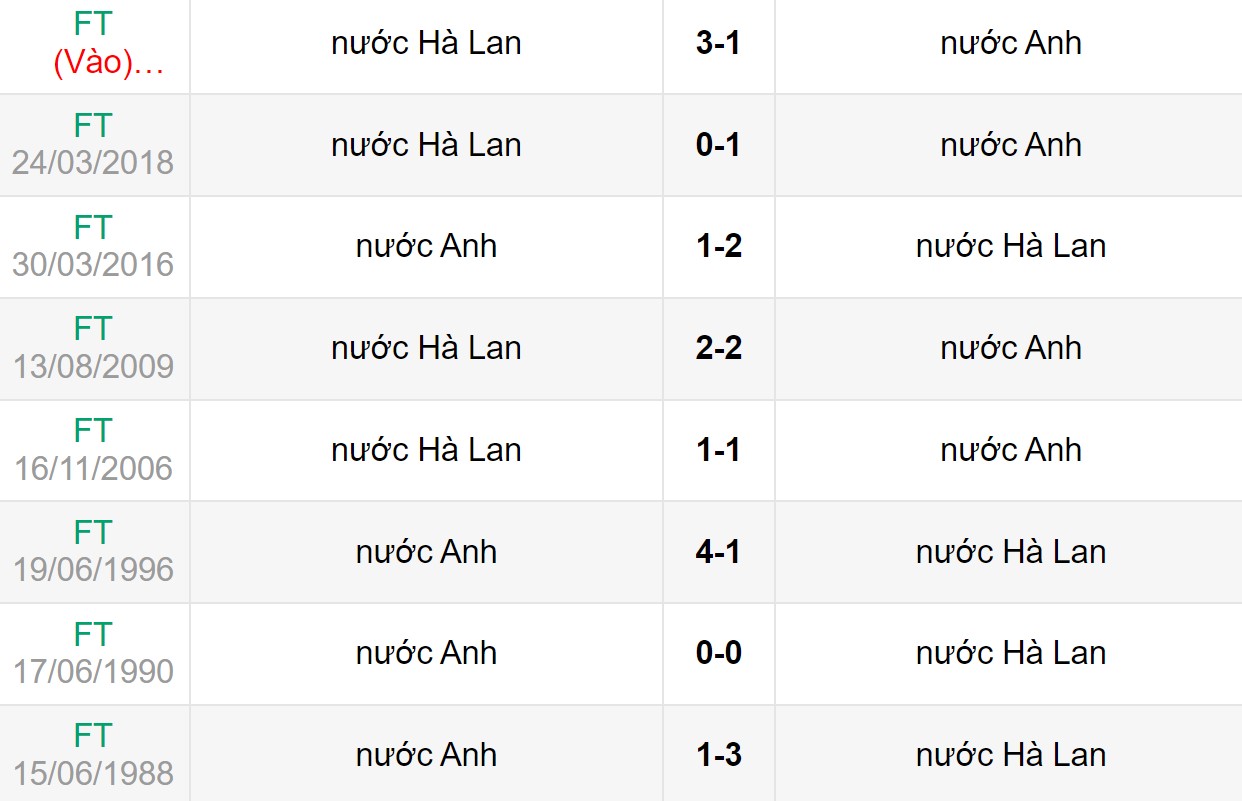Open the 0-0 score from 17/06/1990
Image resolution: width=1242 pixels, height=801 pixels.
(718, 653)
